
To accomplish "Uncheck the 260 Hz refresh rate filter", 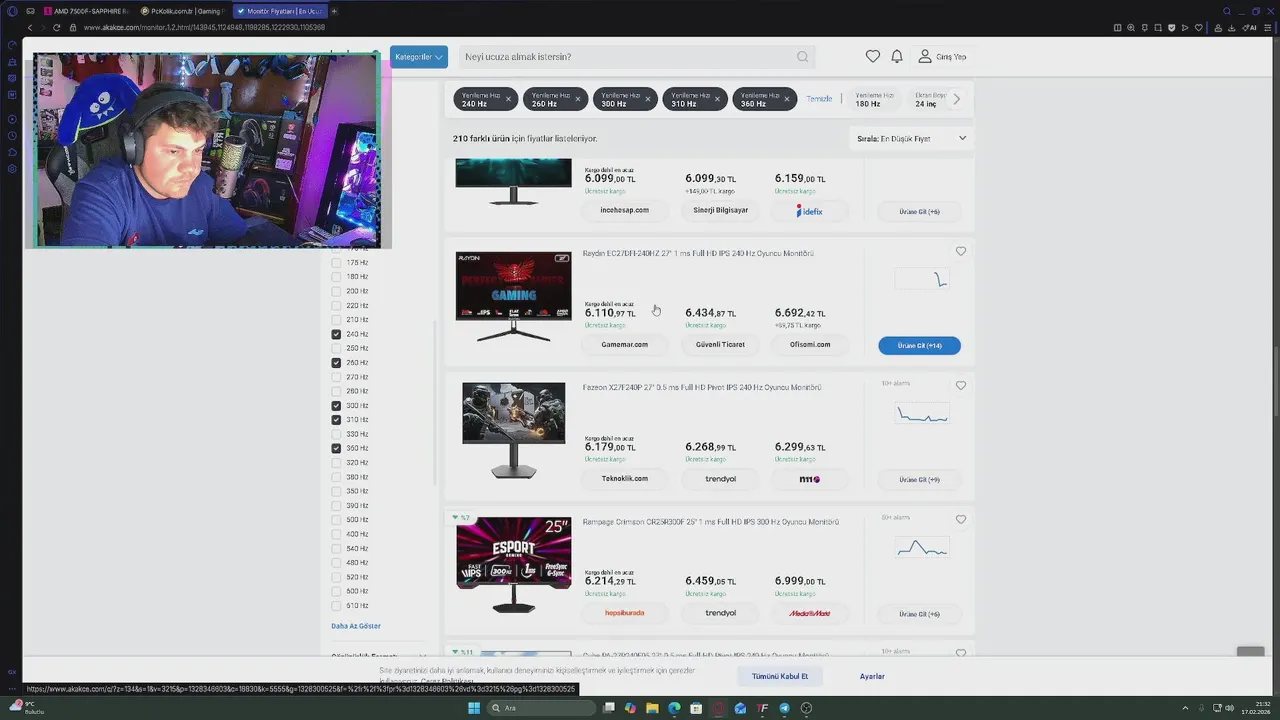I will tap(336, 363).
